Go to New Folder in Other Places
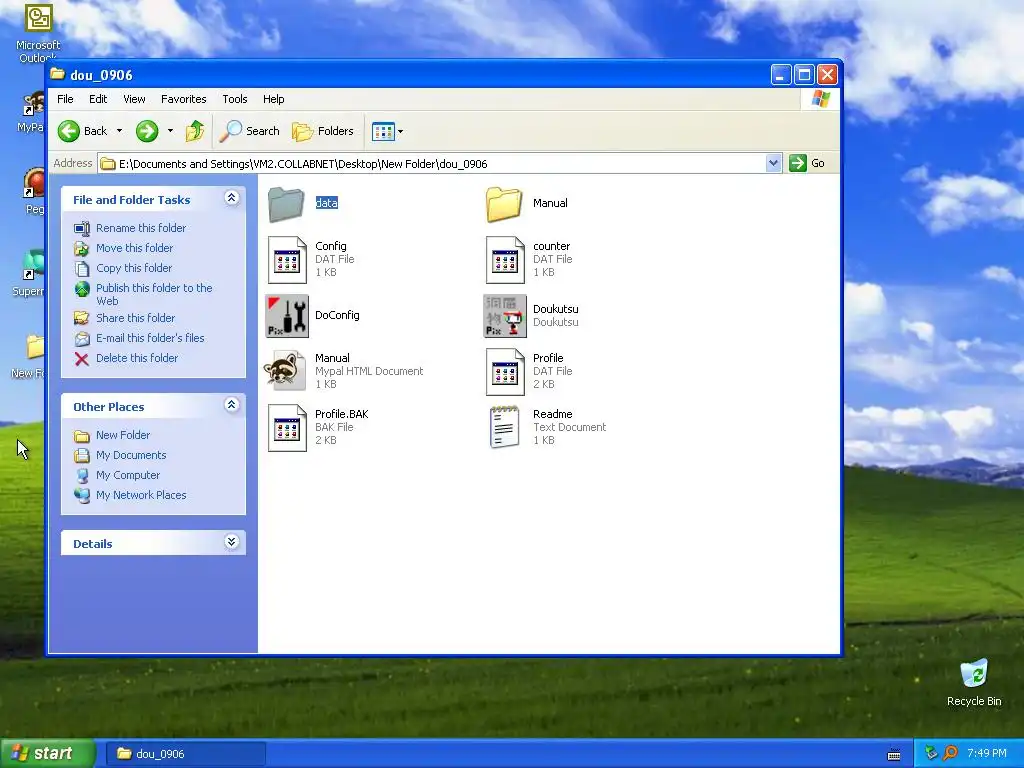This screenshot has width=1024, height=768. [123, 435]
